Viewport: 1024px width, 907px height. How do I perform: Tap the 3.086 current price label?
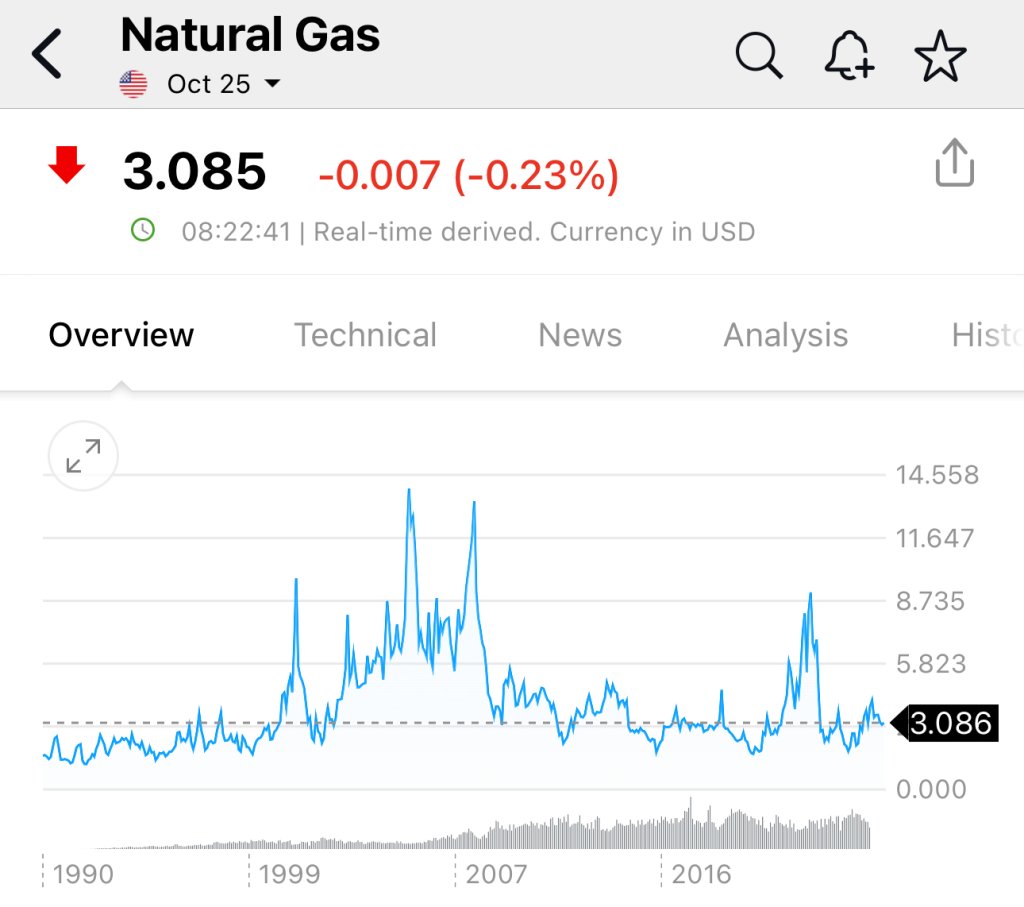(950, 722)
